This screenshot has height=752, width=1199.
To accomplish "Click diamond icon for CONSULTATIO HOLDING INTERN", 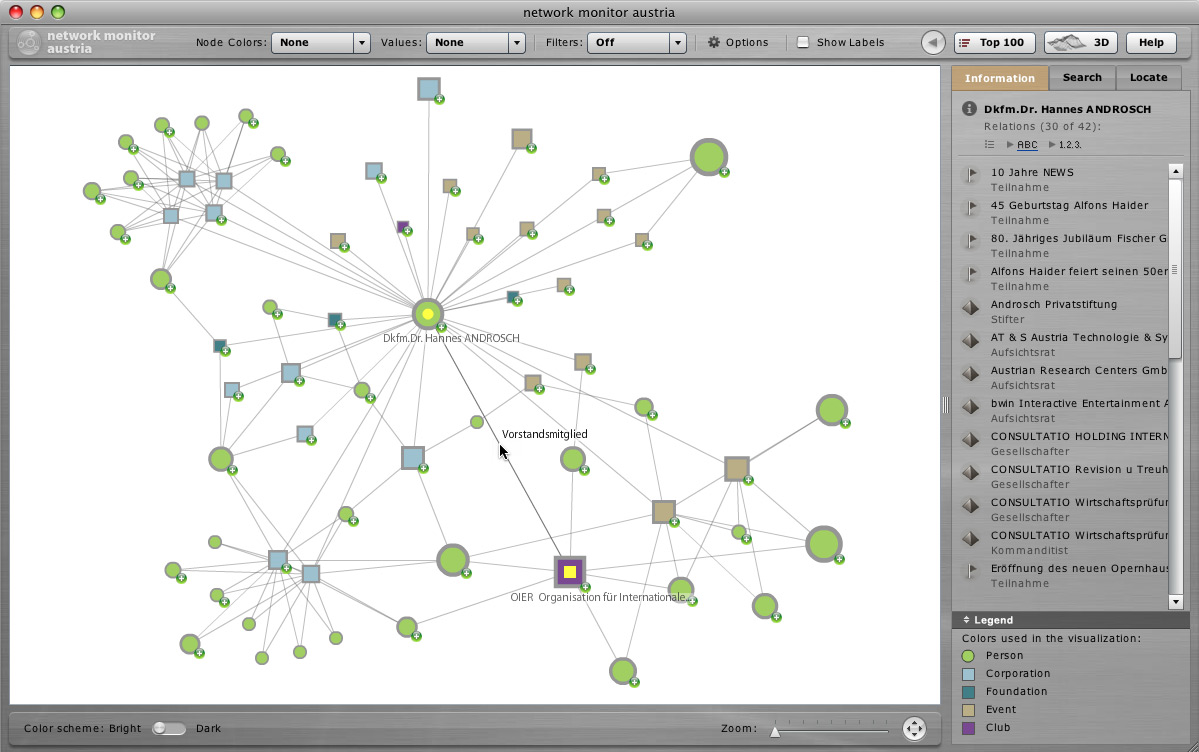I will click(x=970, y=439).
